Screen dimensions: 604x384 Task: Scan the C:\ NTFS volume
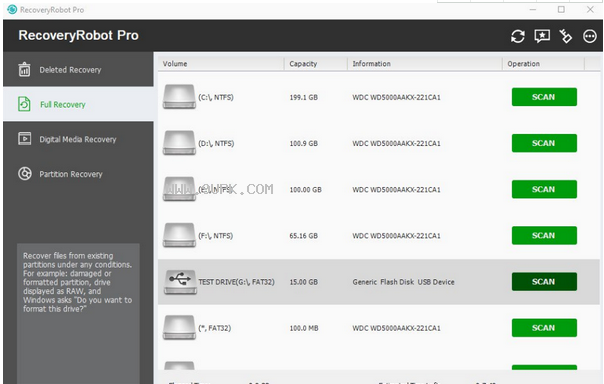pos(544,97)
